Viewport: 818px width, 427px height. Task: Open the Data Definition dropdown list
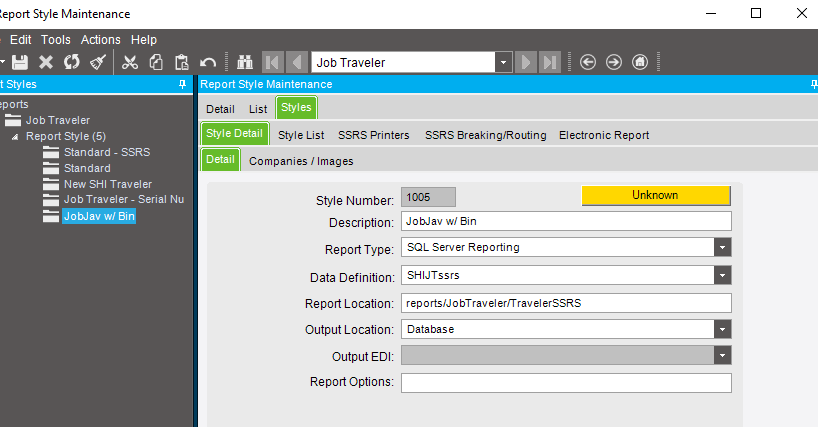pos(722,275)
